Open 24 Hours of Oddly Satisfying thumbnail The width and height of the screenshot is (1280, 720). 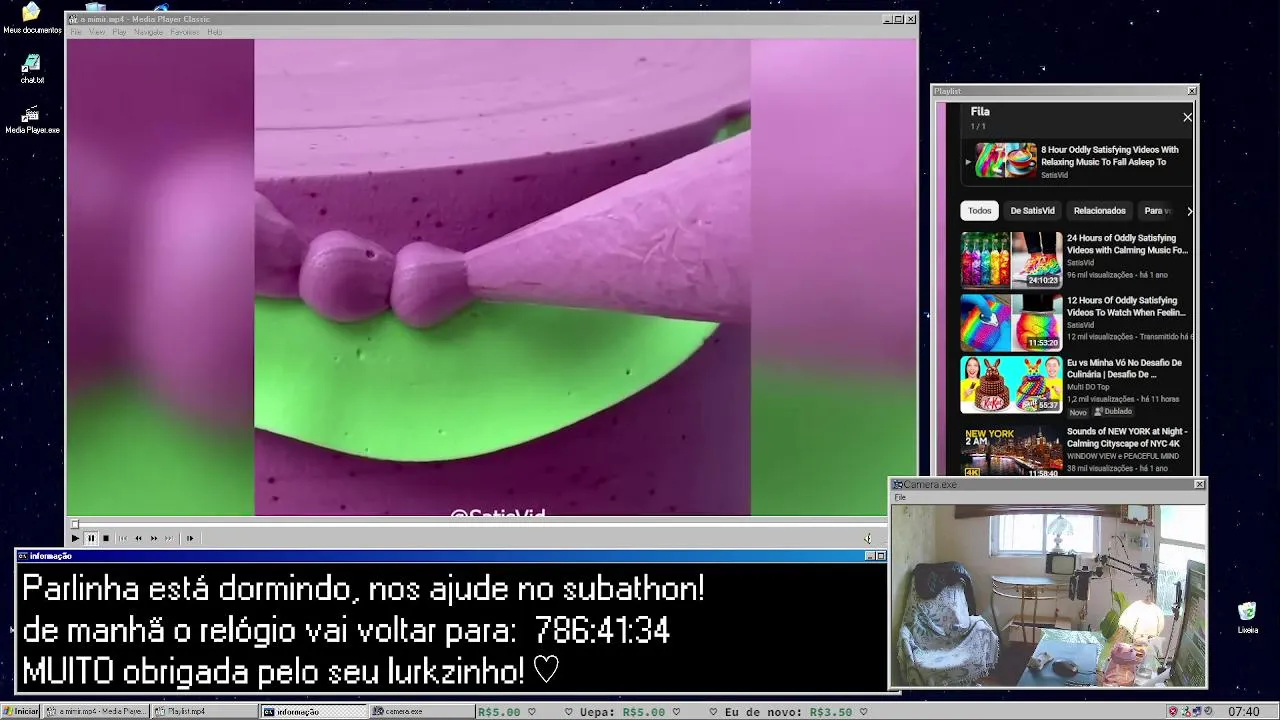pos(1011,260)
